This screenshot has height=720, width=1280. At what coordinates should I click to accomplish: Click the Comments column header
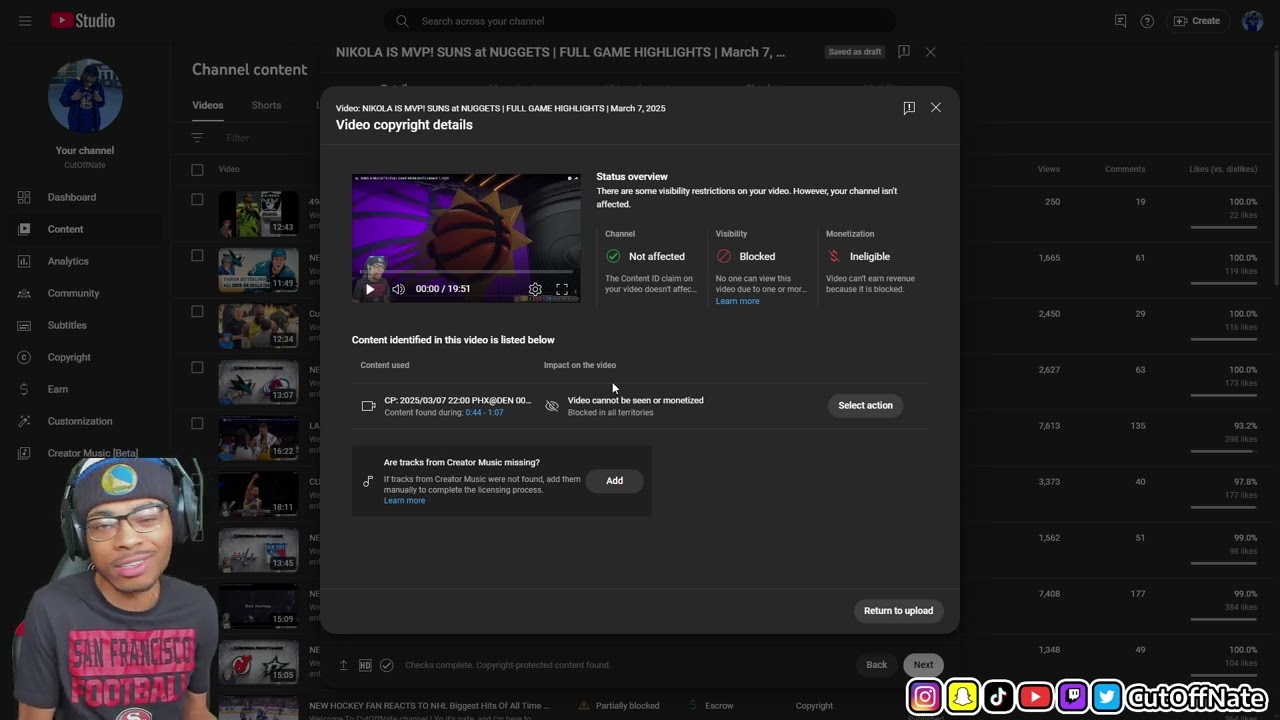pyautogui.click(x=1125, y=169)
